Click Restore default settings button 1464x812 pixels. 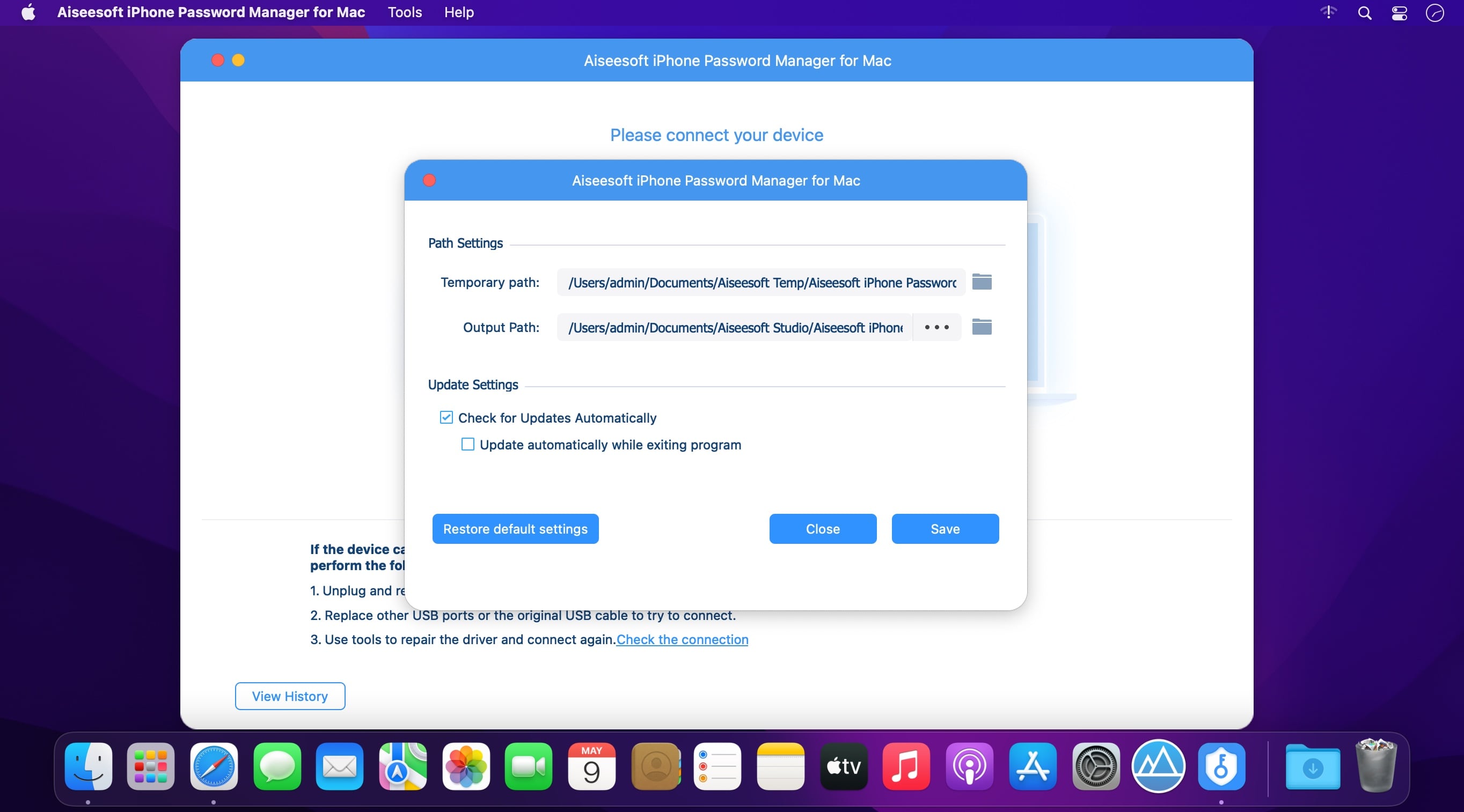(515, 529)
